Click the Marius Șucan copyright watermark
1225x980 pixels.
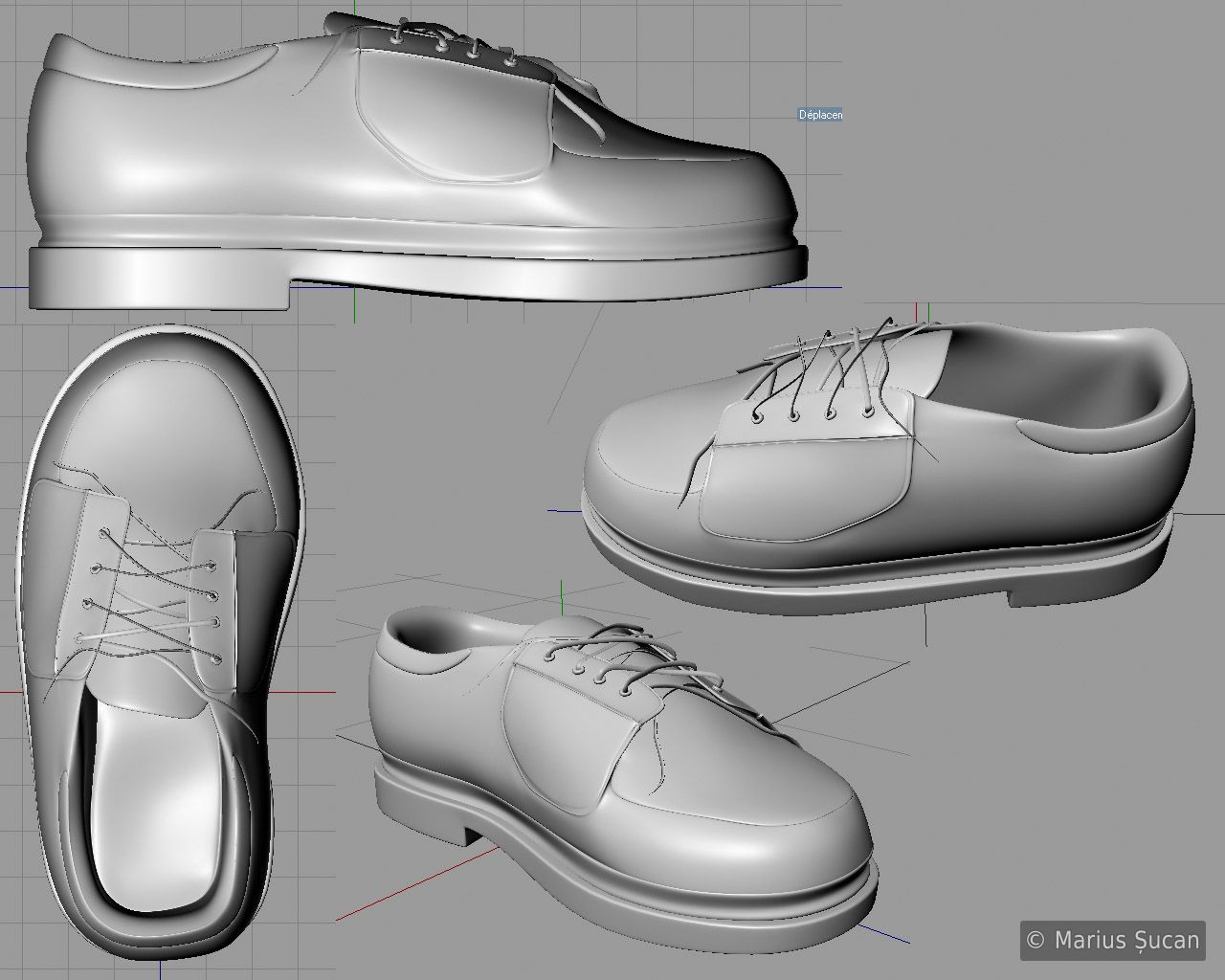tap(1113, 939)
